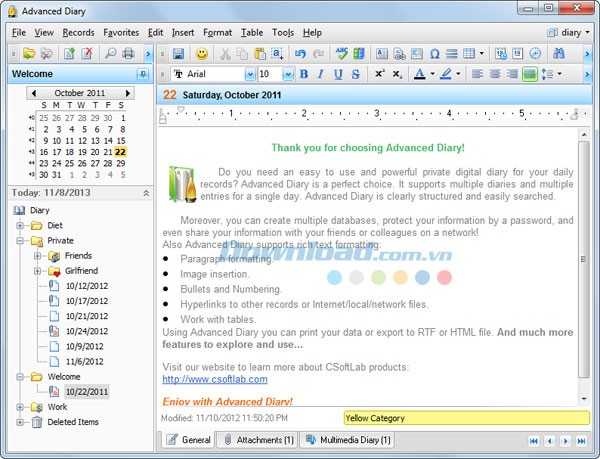Toggle Italic formatting

320,74
